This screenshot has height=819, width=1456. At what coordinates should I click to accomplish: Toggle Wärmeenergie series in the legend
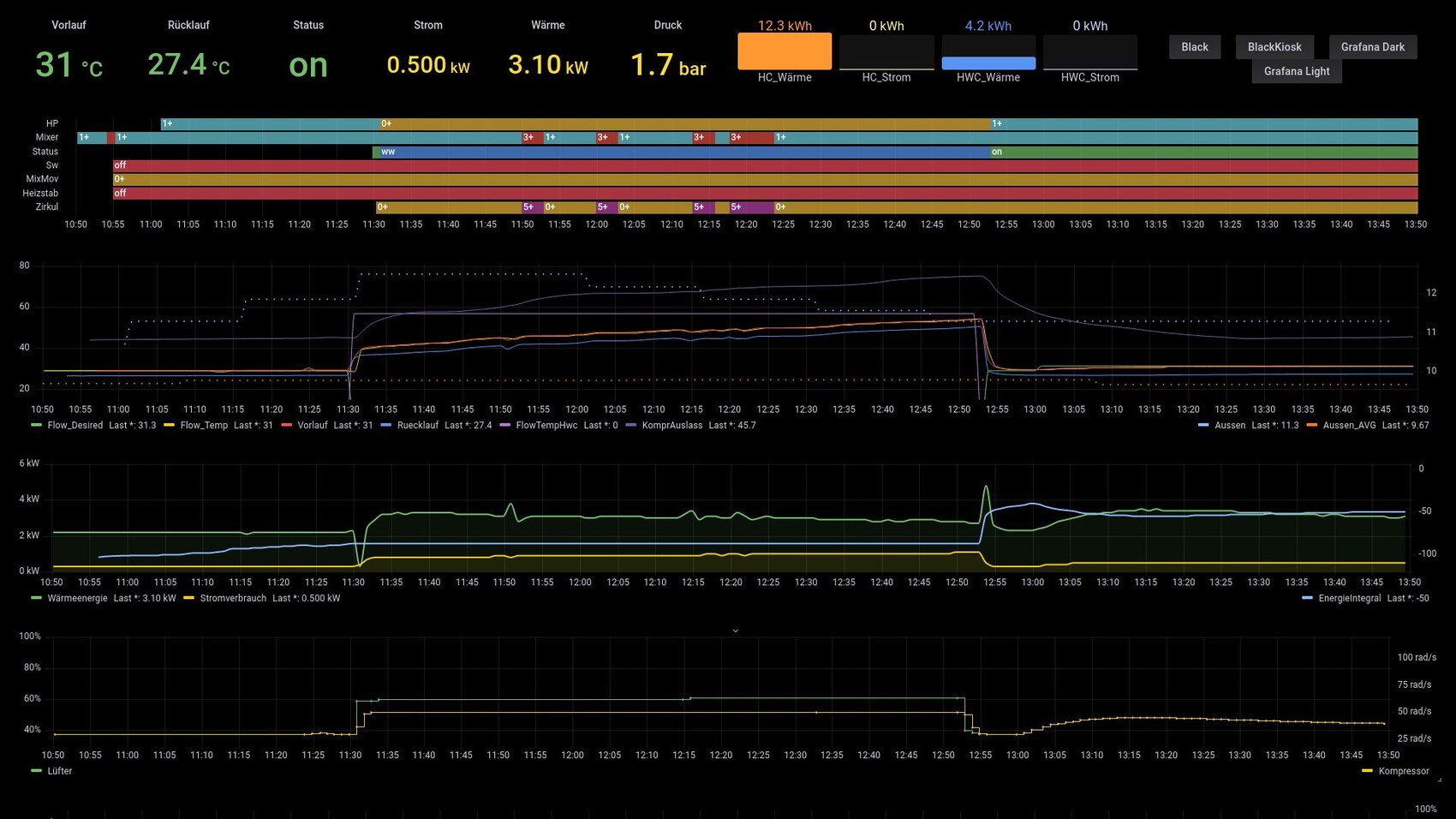click(77, 598)
